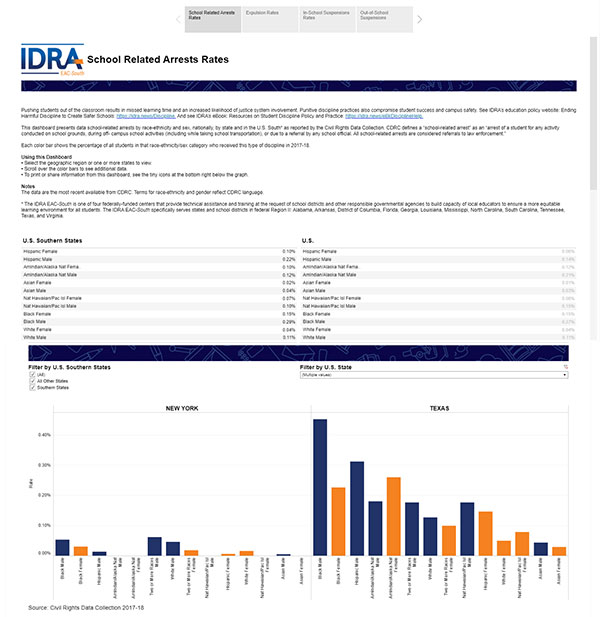
Task: Click the filter icon above state dropdown
Action: (565, 367)
